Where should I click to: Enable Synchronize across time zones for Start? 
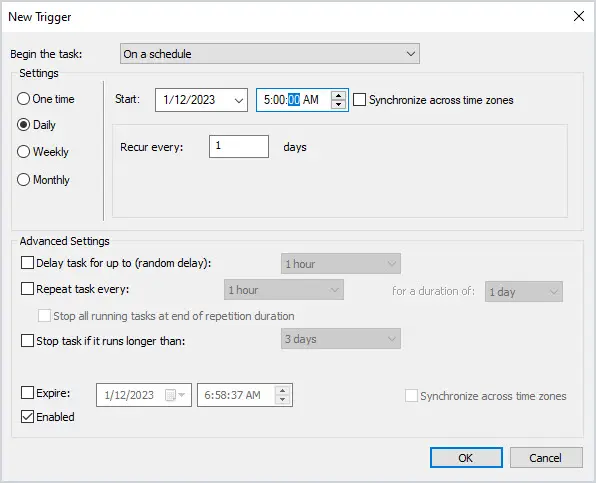point(359,100)
